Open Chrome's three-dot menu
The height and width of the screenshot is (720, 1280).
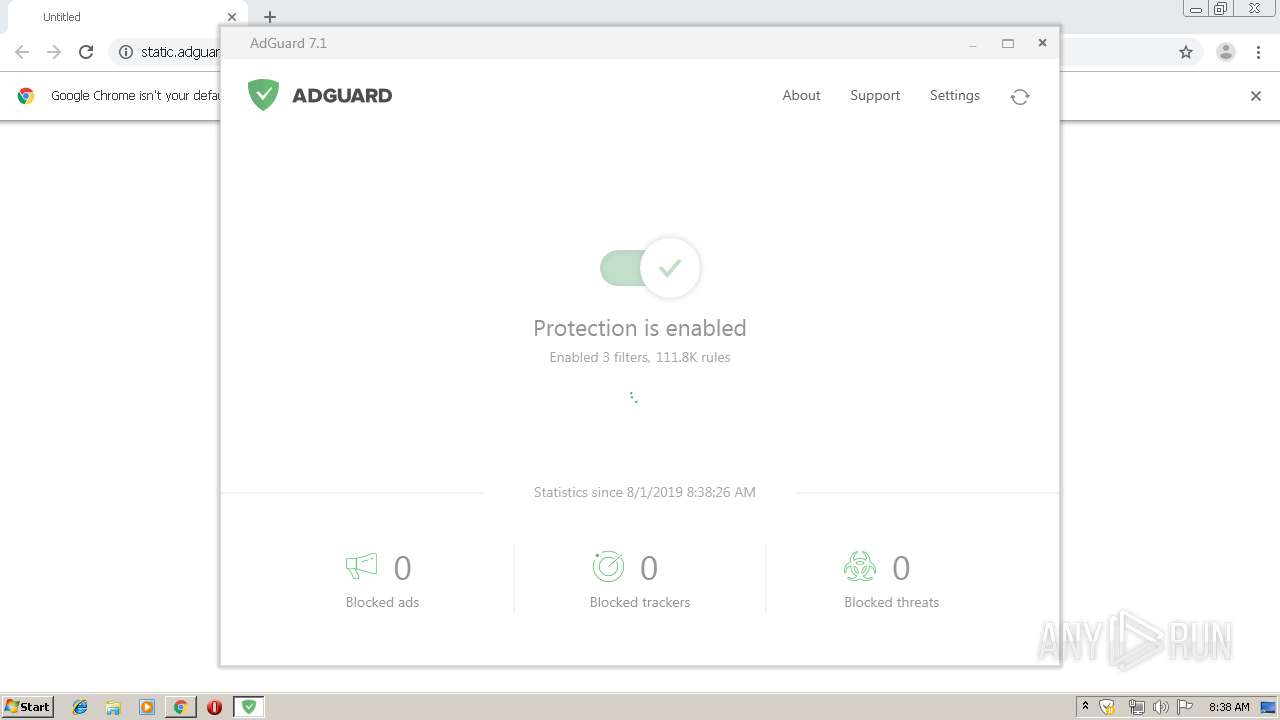[1258, 52]
